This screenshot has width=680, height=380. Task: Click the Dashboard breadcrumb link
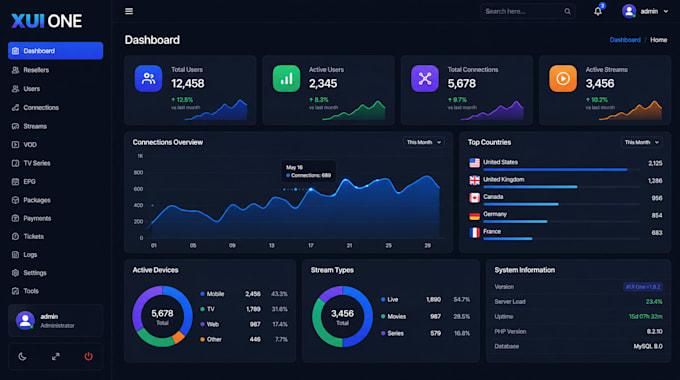625,40
